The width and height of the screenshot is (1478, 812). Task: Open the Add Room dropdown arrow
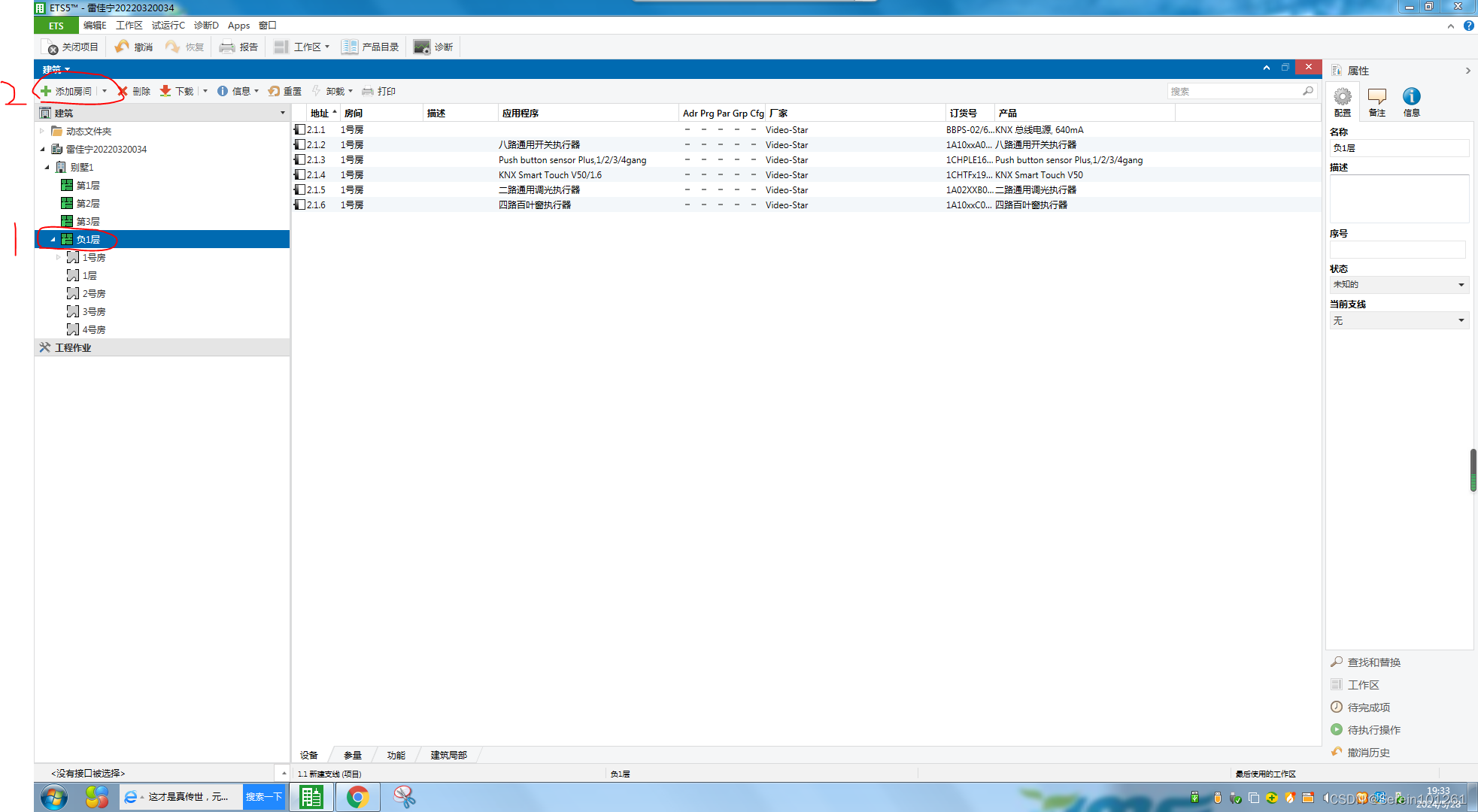(x=105, y=91)
